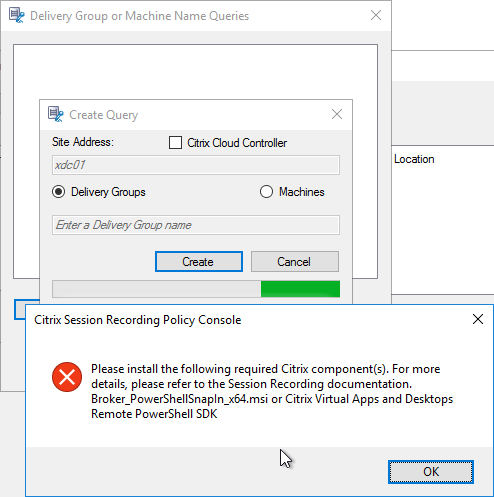Click the Create Query title text
The width and height of the screenshot is (494, 497).
coord(103,115)
